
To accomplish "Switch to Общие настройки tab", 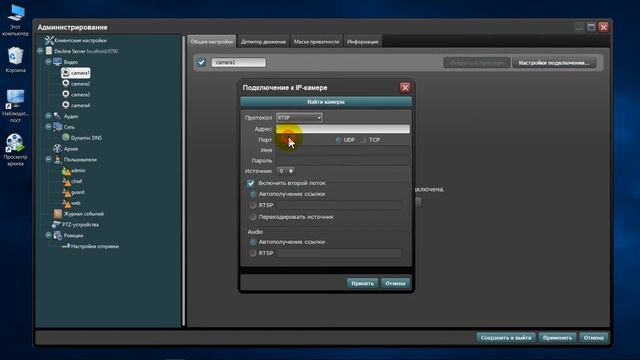I will click(212, 41).
